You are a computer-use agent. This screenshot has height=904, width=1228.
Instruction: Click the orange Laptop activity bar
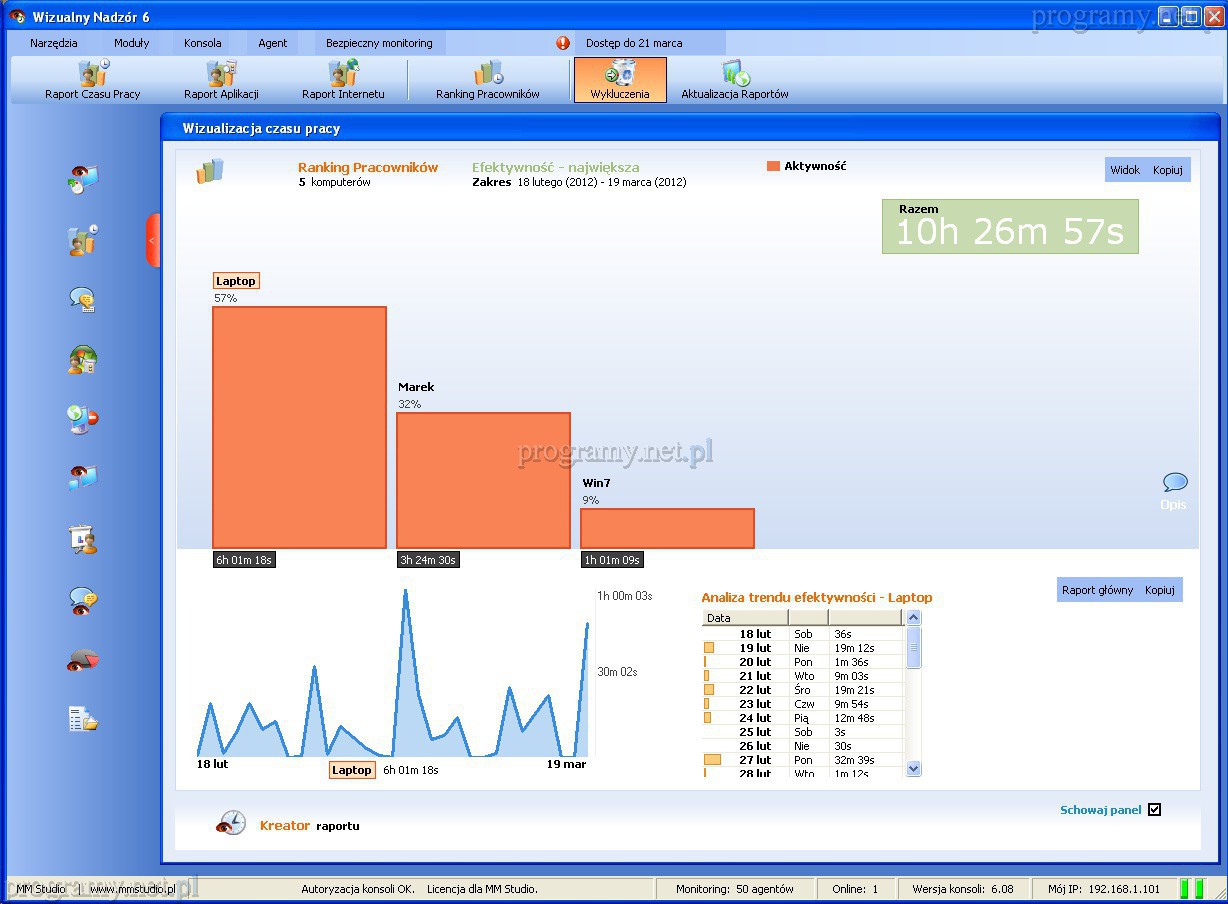(x=299, y=427)
